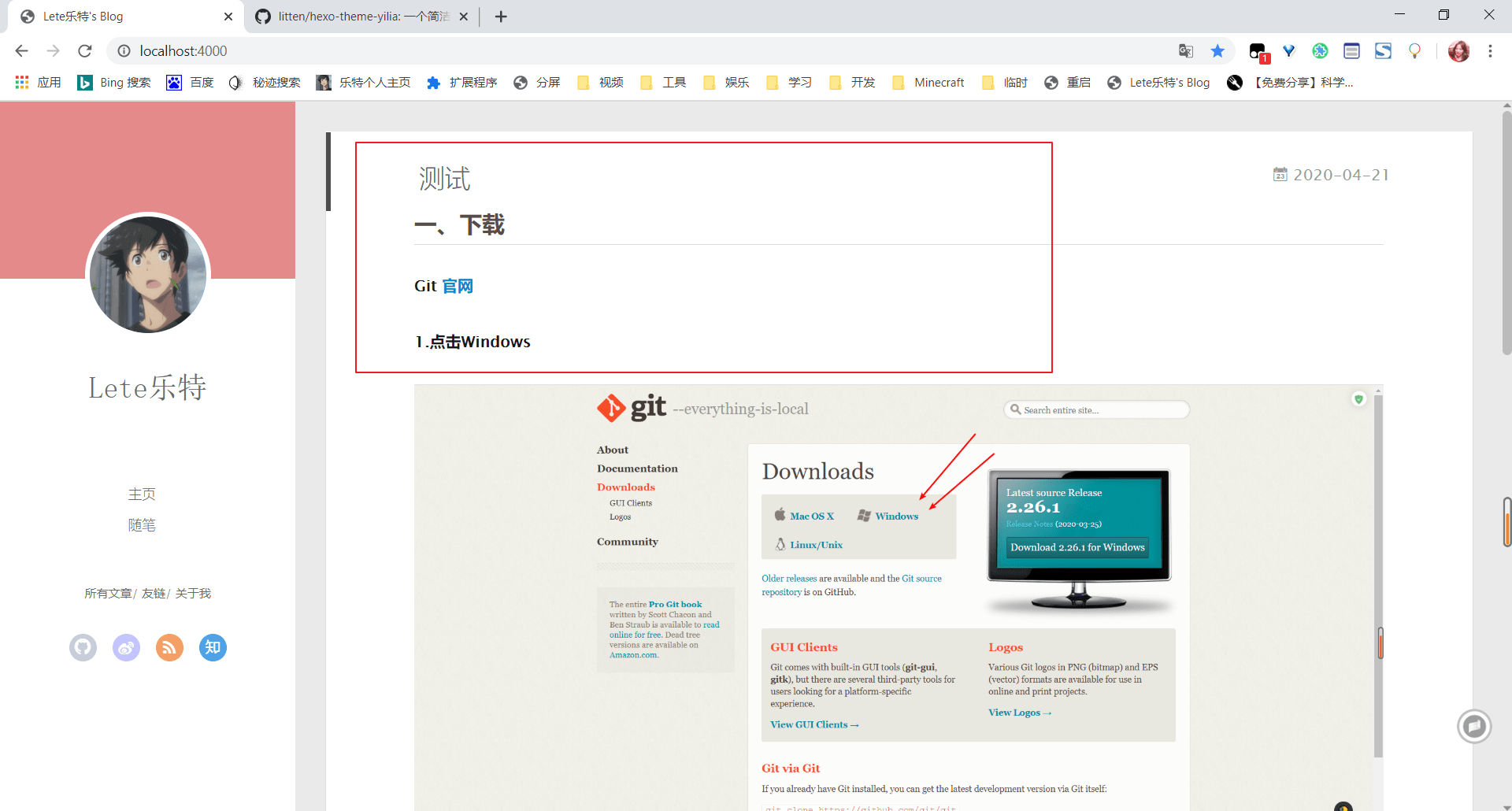
Task: Click the RSS feed icon
Action: 169,647
